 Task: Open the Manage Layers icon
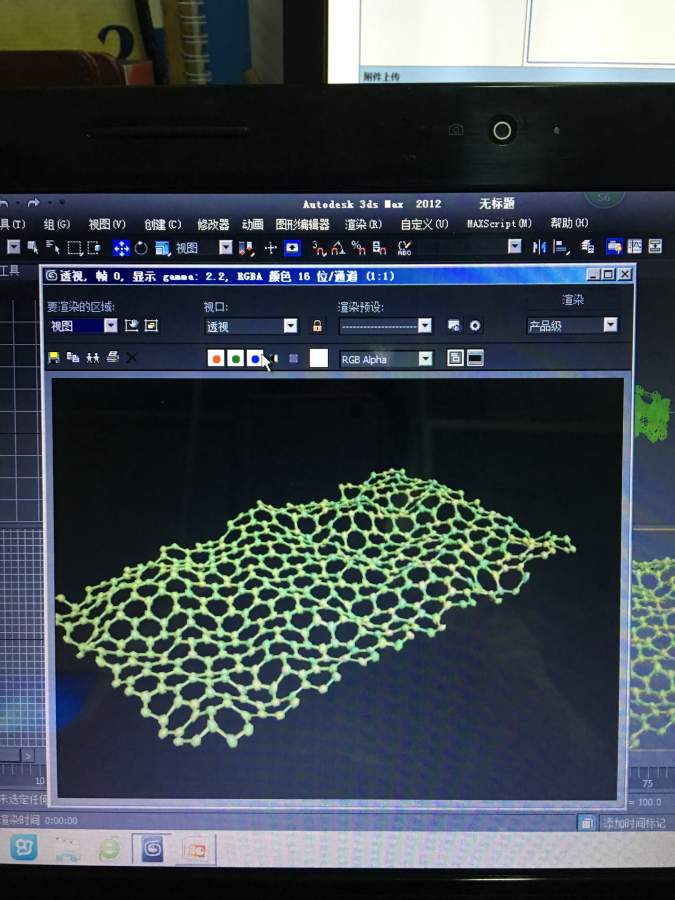[587, 247]
